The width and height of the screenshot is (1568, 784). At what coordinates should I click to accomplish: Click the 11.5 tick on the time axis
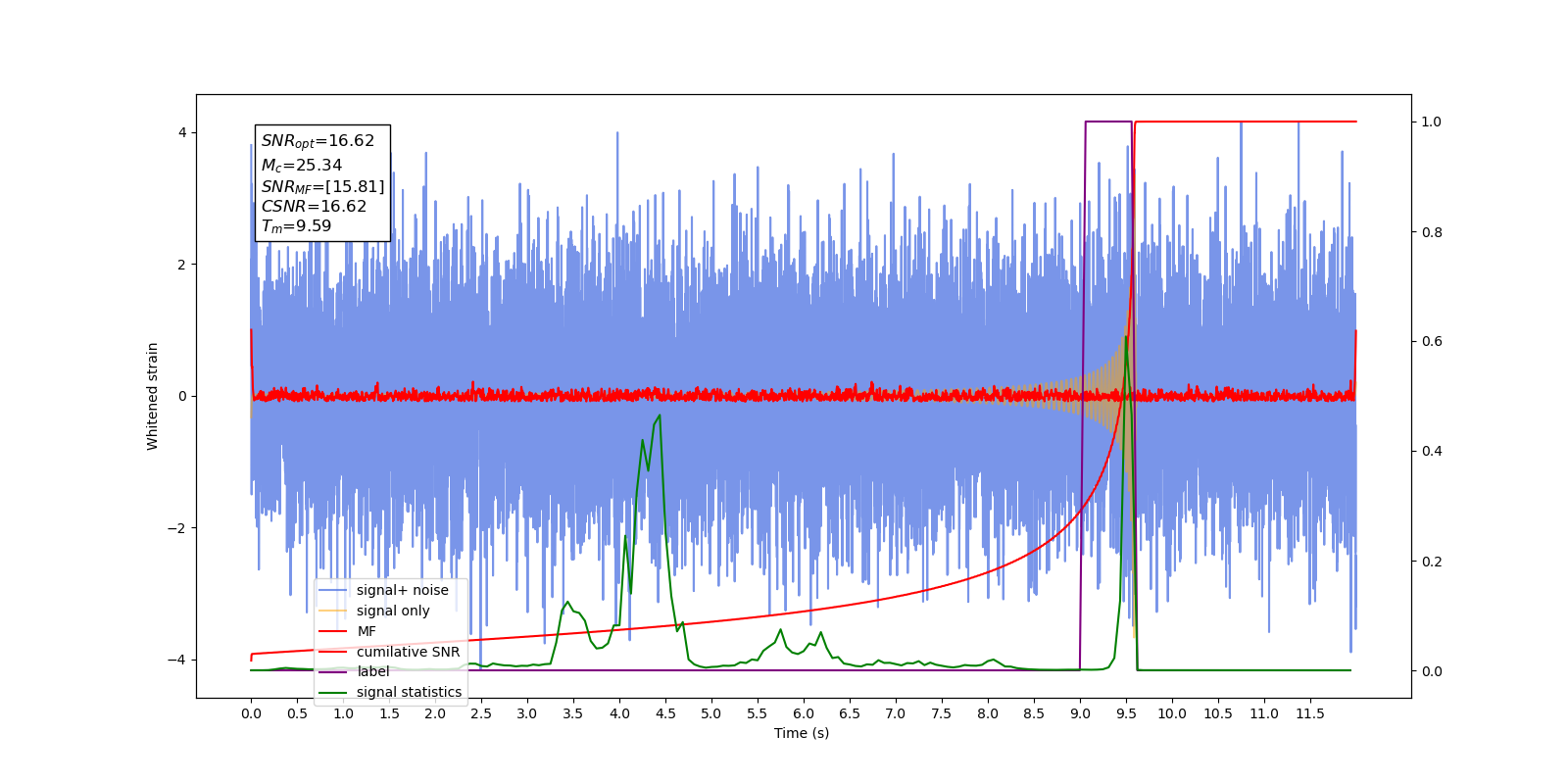pyautogui.click(x=1310, y=713)
